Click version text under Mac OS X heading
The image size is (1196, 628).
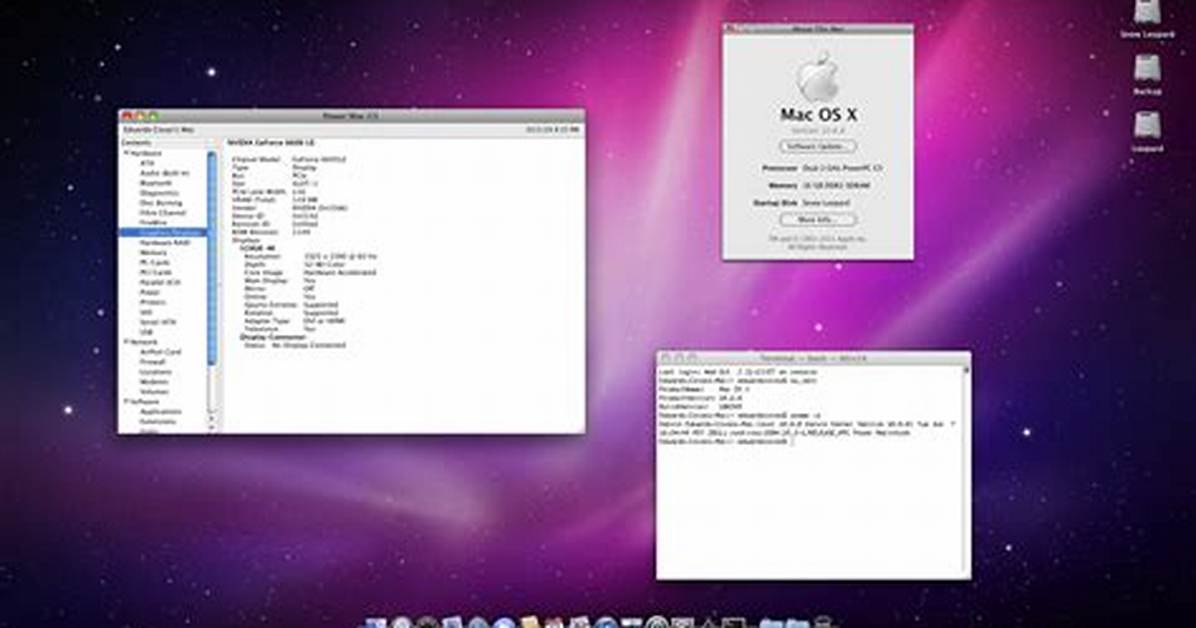[818, 131]
